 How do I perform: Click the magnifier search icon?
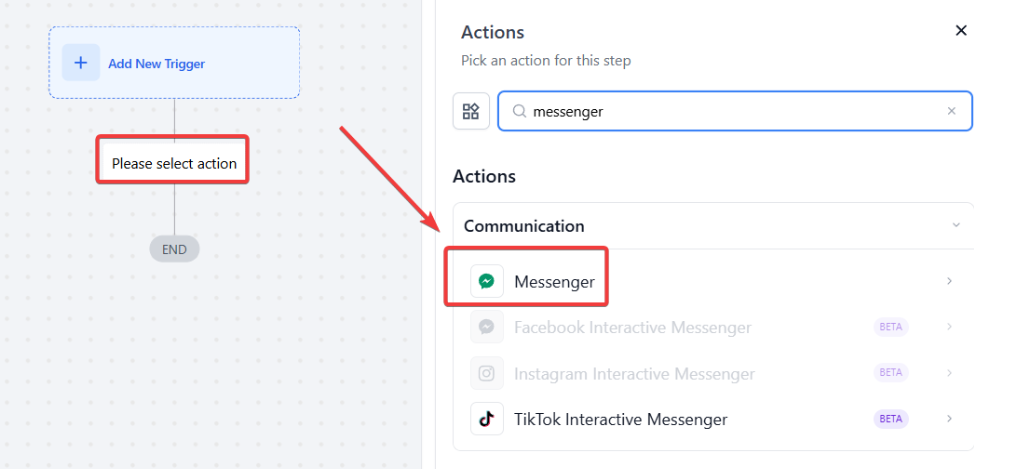519,112
